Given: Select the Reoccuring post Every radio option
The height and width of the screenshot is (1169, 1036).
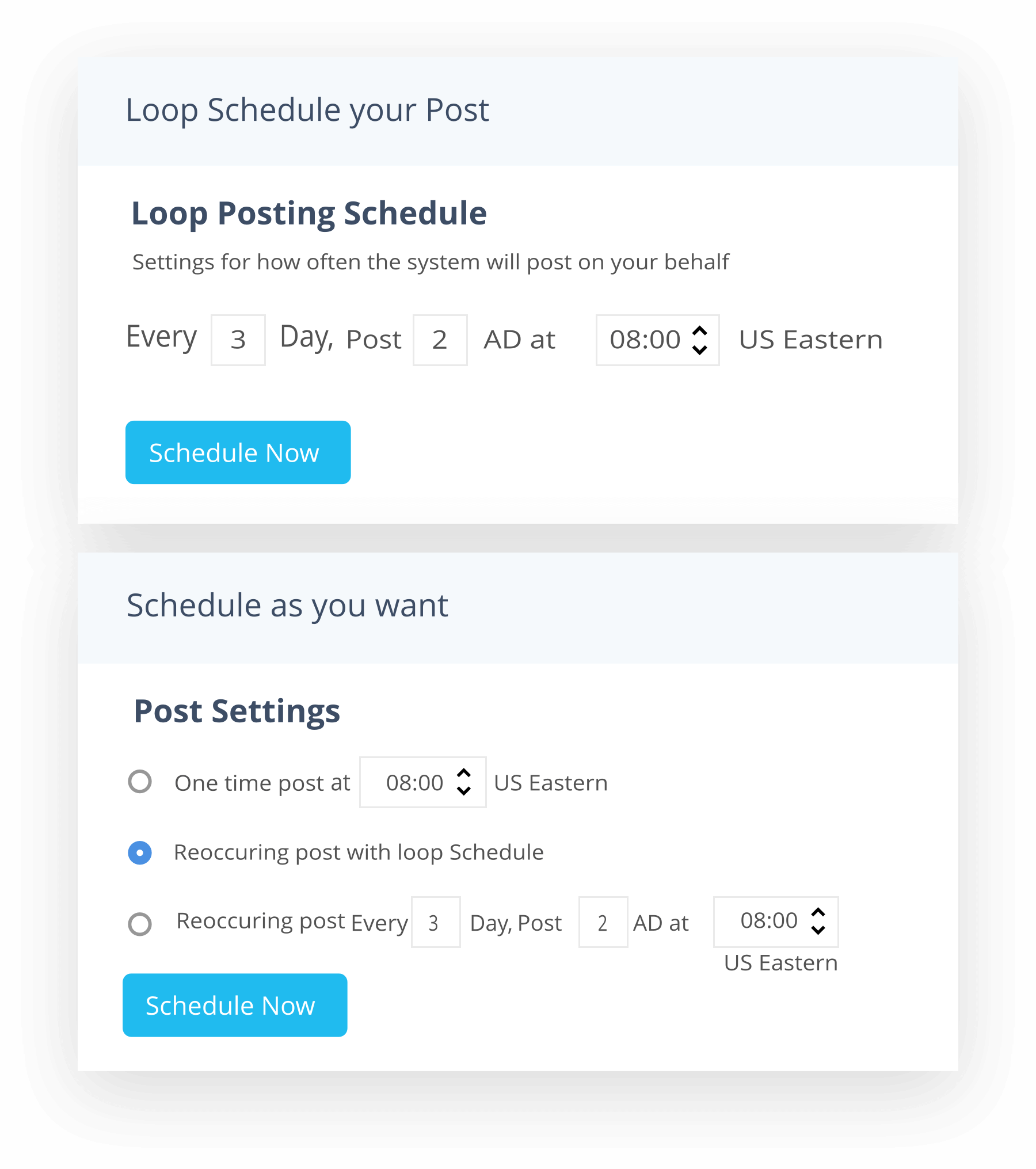Looking at the screenshot, I should pyautogui.click(x=140, y=924).
